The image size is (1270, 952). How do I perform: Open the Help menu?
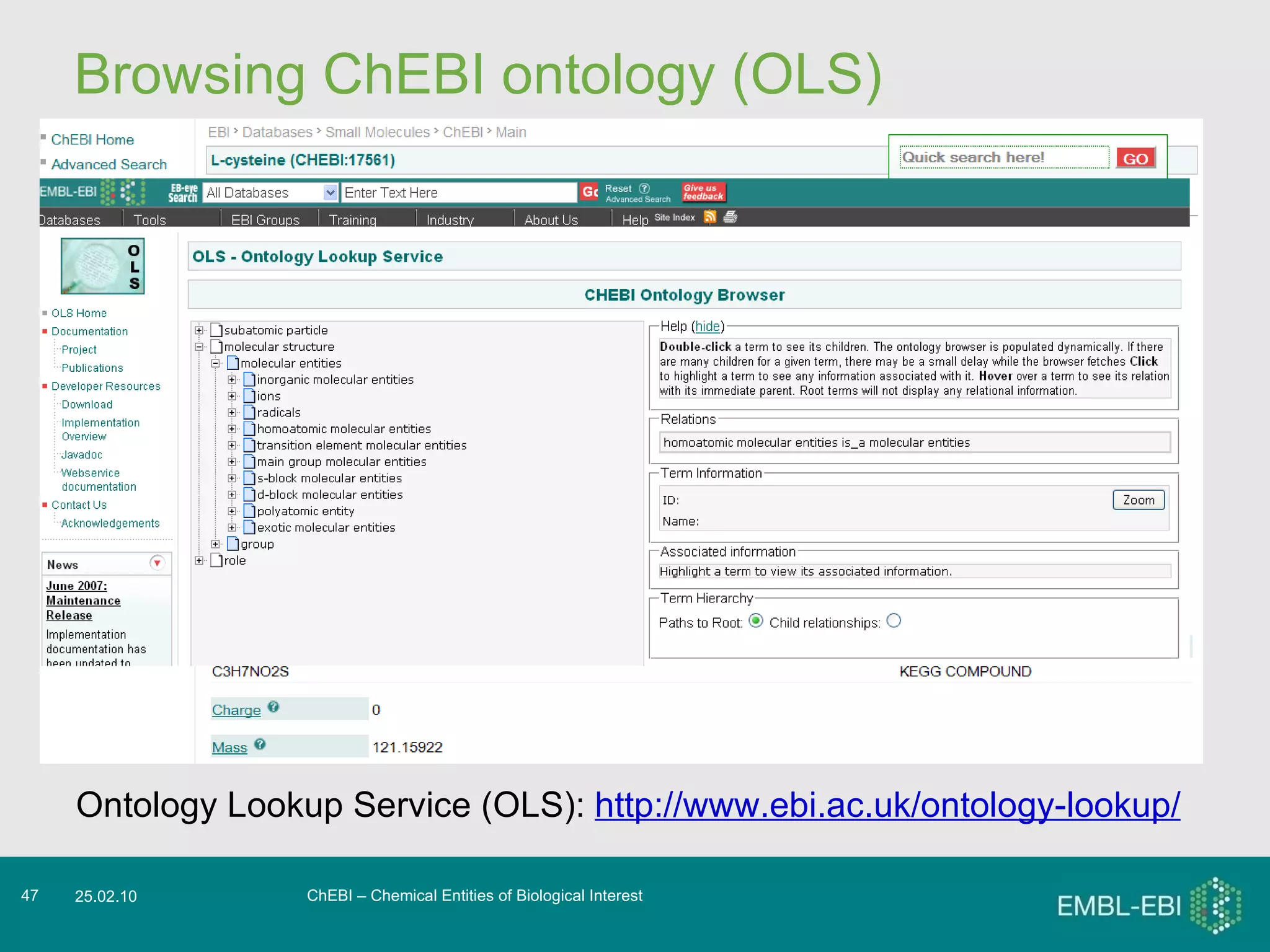coord(635,220)
